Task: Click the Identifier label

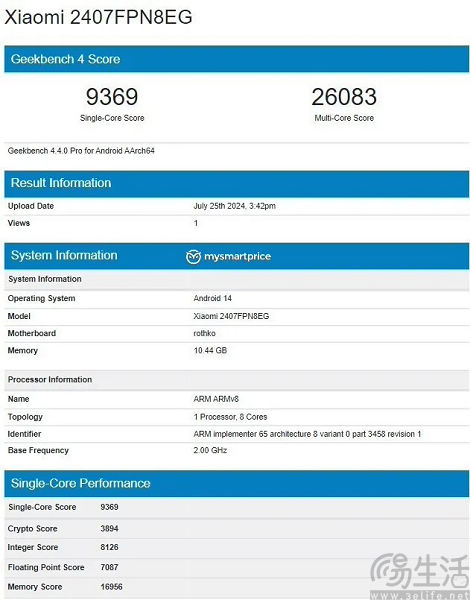Action: [x=24, y=434]
